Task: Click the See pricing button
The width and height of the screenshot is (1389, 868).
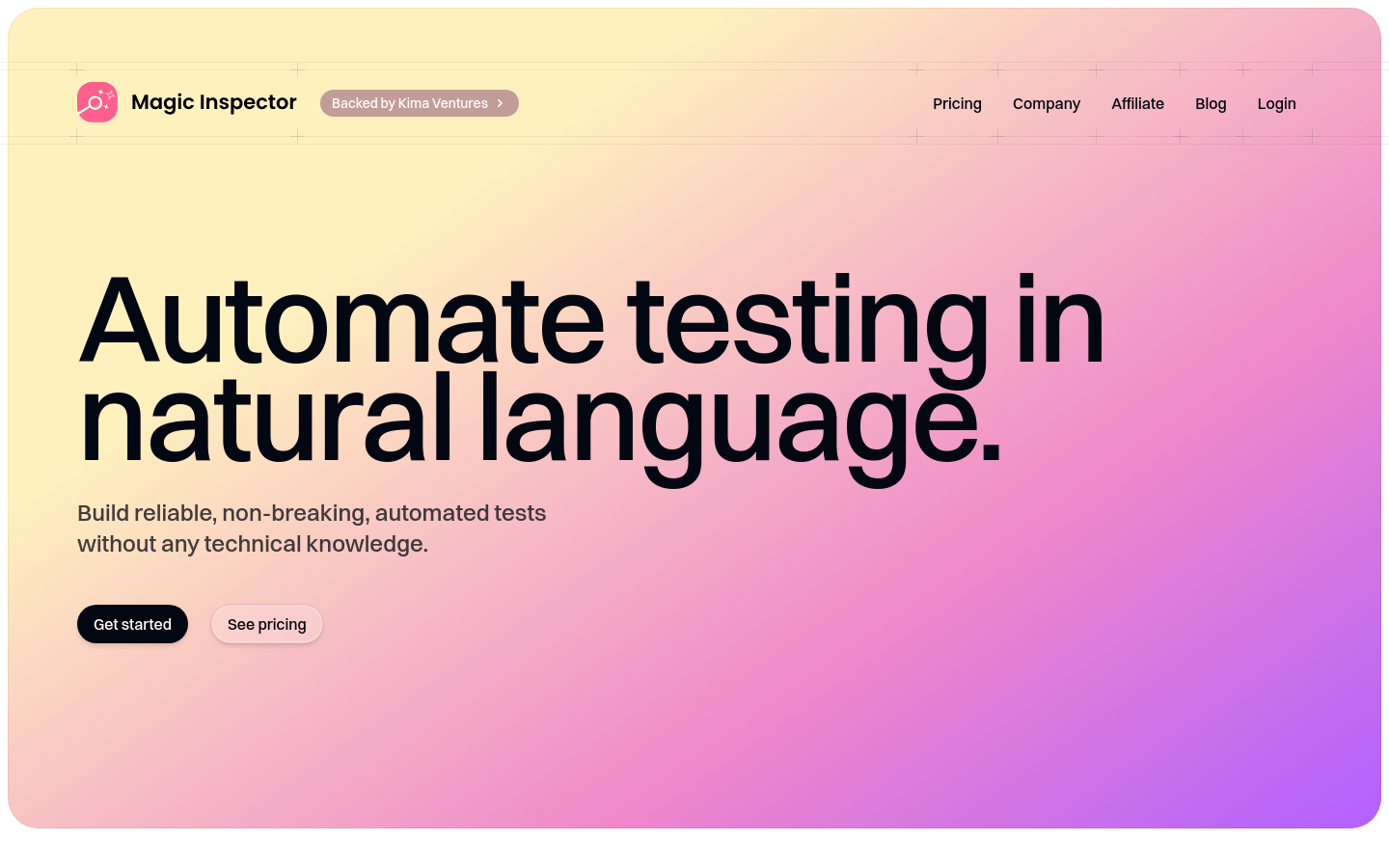Action: [x=267, y=624]
